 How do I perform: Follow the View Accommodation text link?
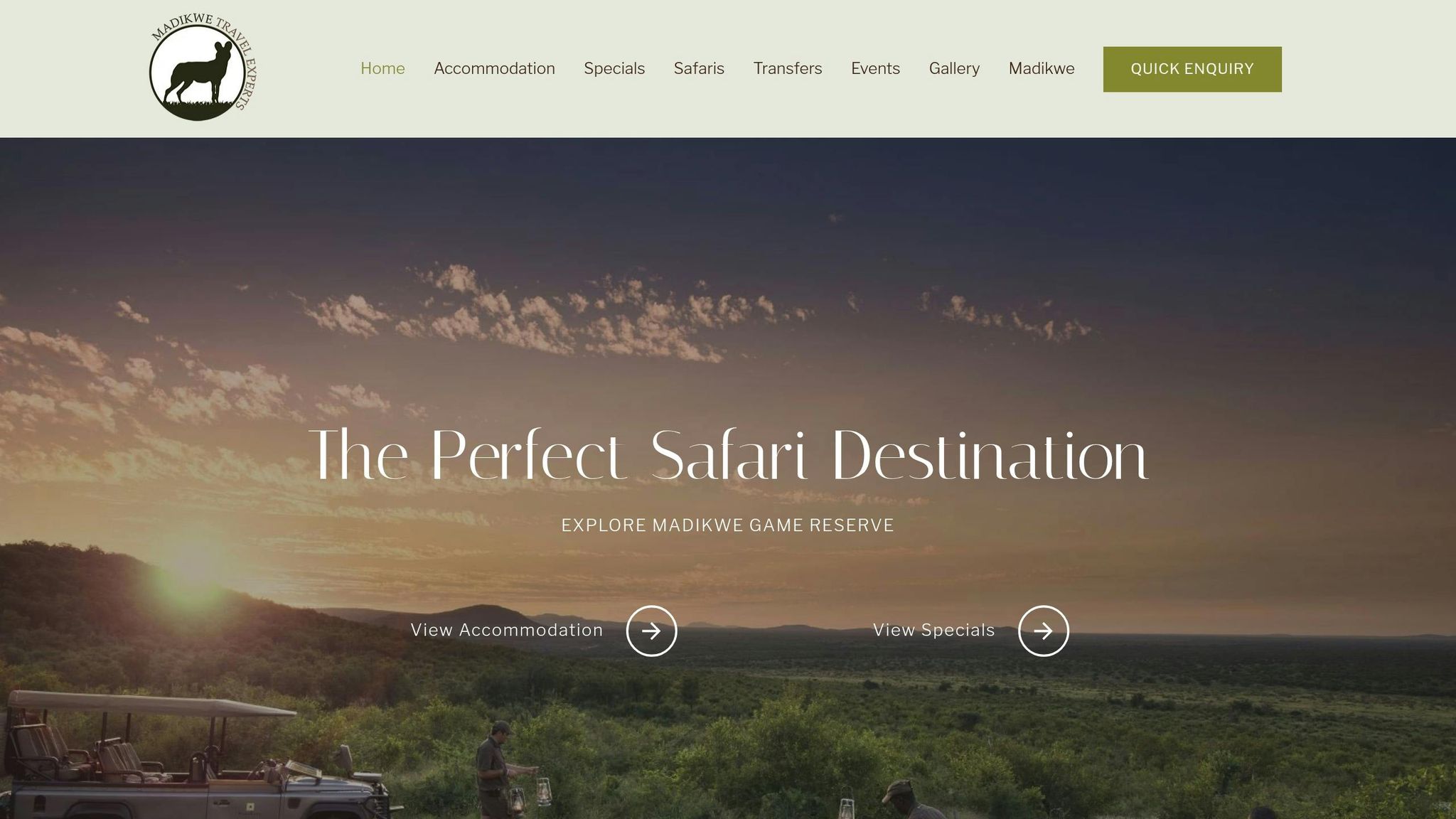point(507,630)
